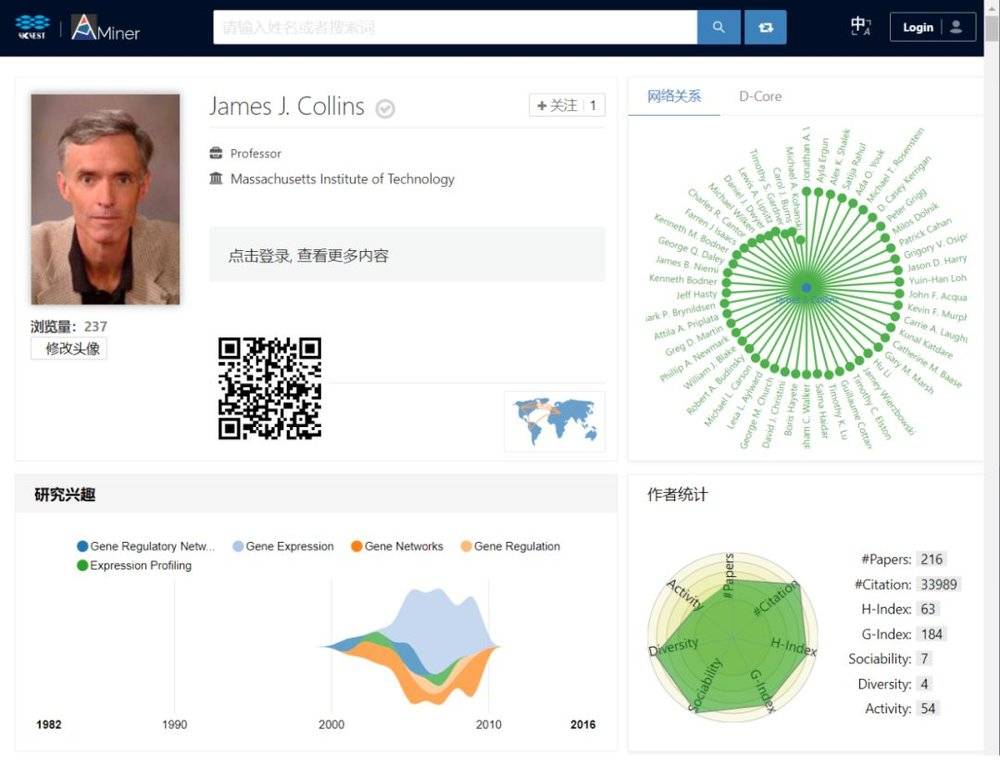The image size is (1000, 768).
Task: Switch to the D-Core tab
Action: click(760, 96)
